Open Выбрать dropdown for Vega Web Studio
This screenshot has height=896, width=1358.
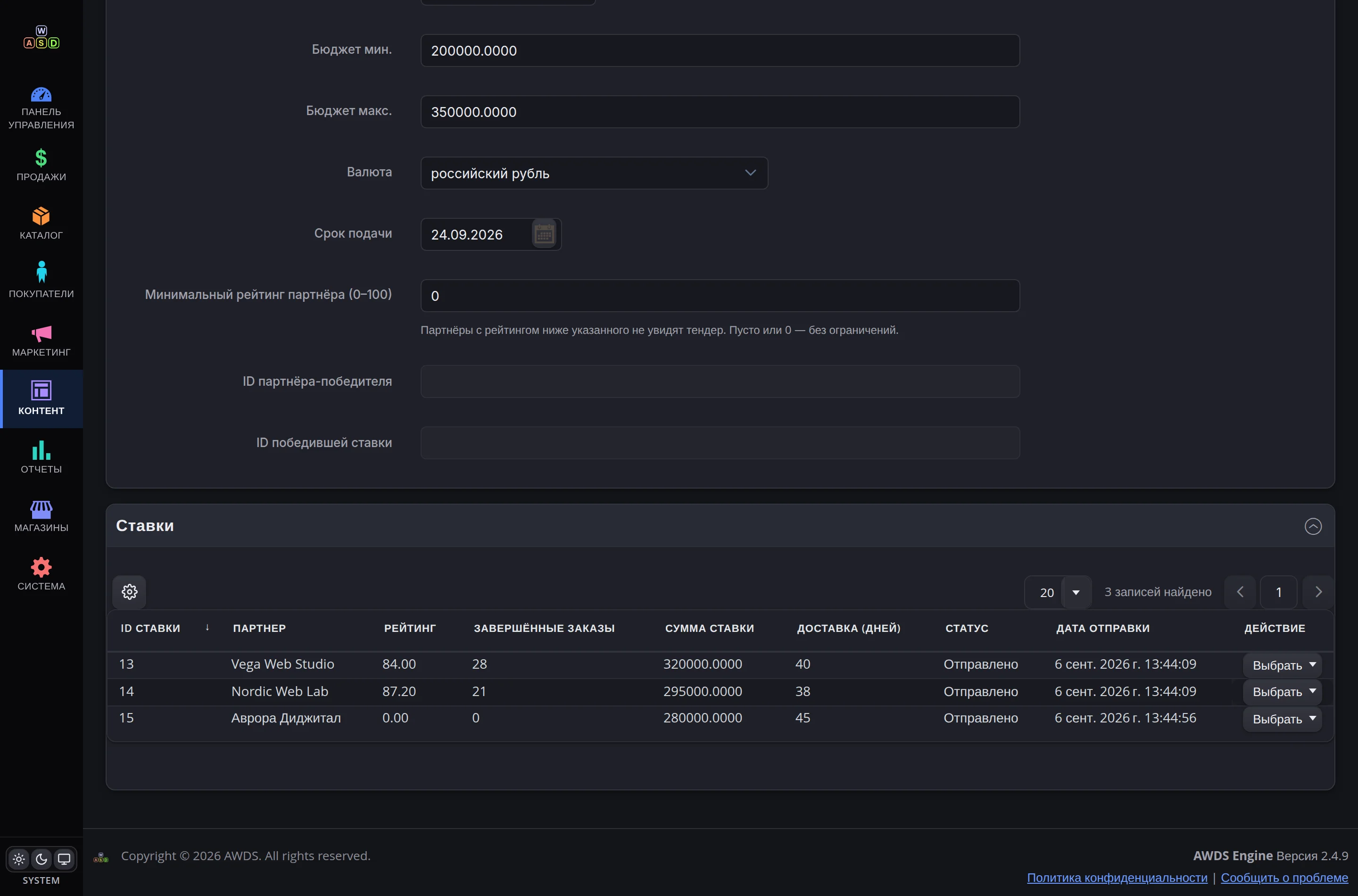pos(1283,665)
